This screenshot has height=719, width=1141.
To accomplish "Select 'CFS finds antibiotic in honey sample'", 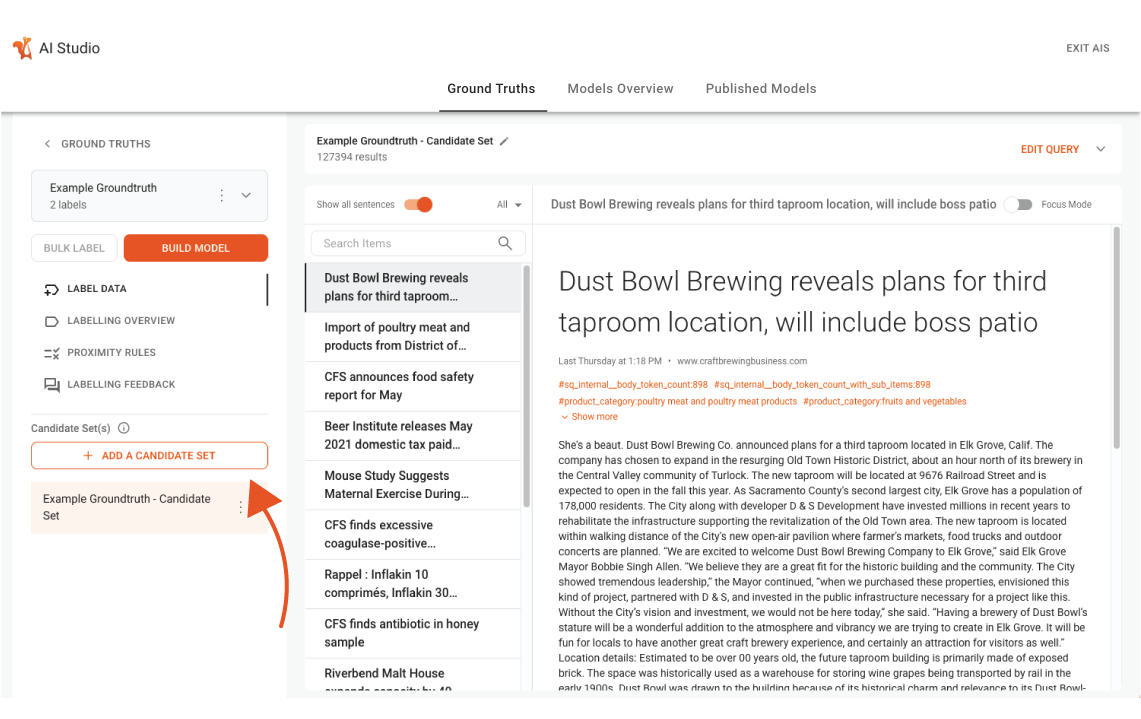I will tap(413, 634).
